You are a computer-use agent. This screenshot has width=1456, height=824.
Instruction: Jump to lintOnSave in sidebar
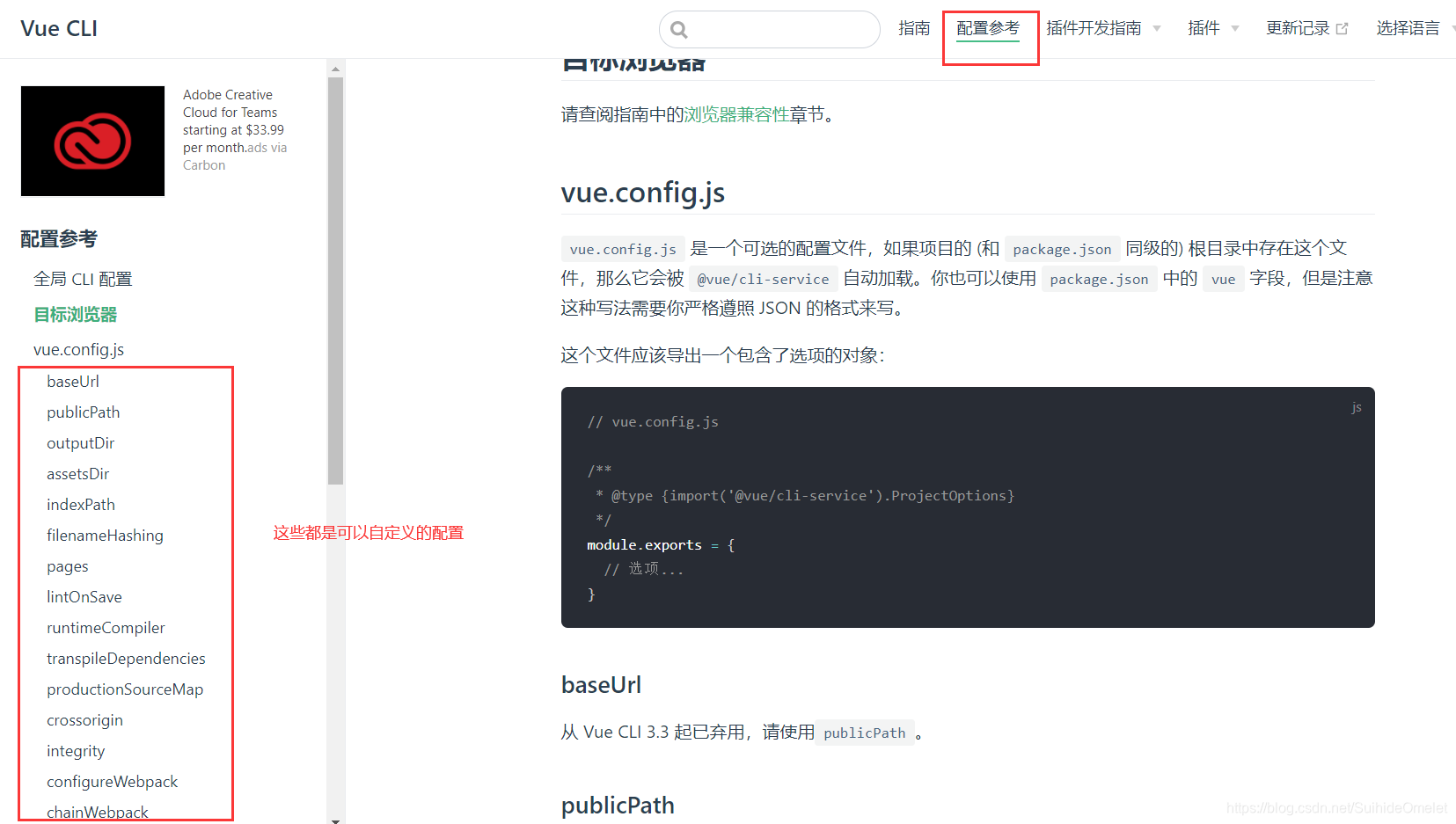tap(84, 596)
